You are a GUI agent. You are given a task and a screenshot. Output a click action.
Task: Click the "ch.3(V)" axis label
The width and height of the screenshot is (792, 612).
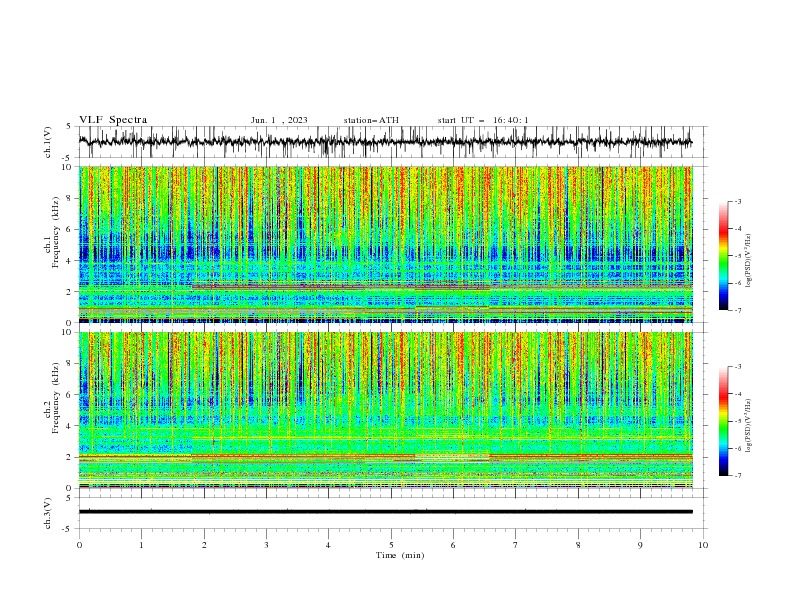tap(48, 513)
